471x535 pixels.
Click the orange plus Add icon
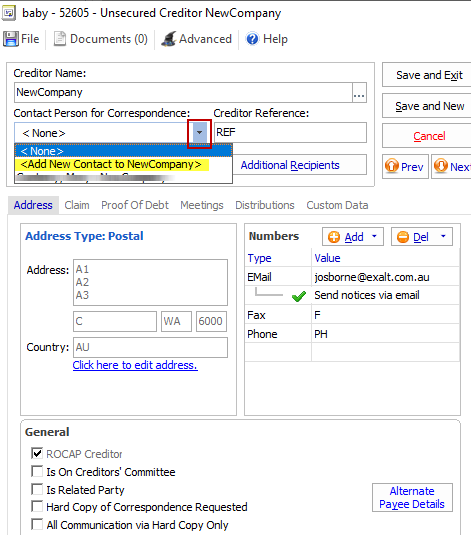[334, 237]
